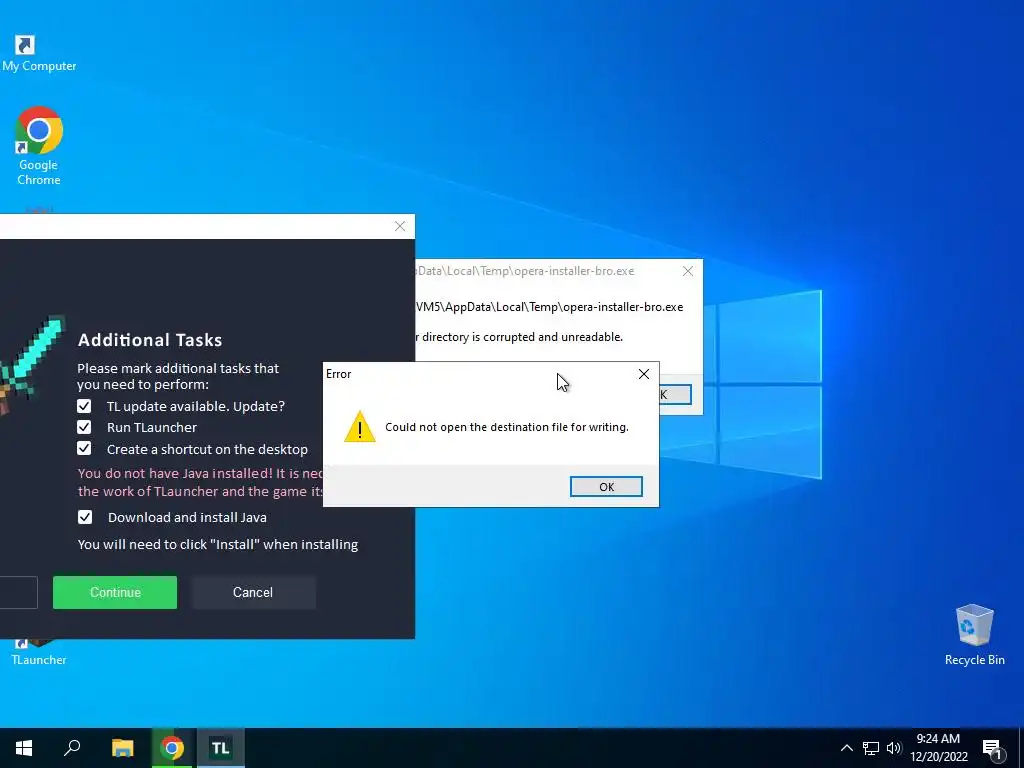Click 'Please mark additional tasks' text
The height and width of the screenshot is (768, 1024).
click(178, 376)
